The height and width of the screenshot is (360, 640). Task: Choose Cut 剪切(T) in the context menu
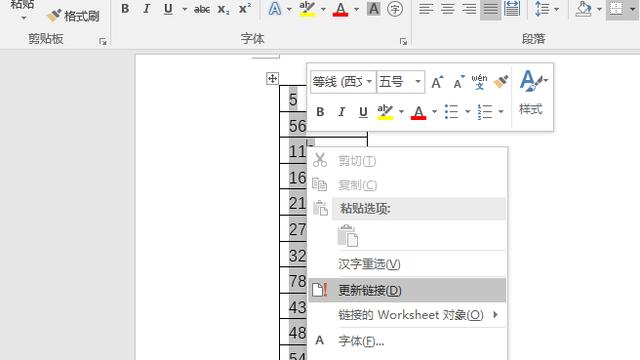click(x=407, y=161)
